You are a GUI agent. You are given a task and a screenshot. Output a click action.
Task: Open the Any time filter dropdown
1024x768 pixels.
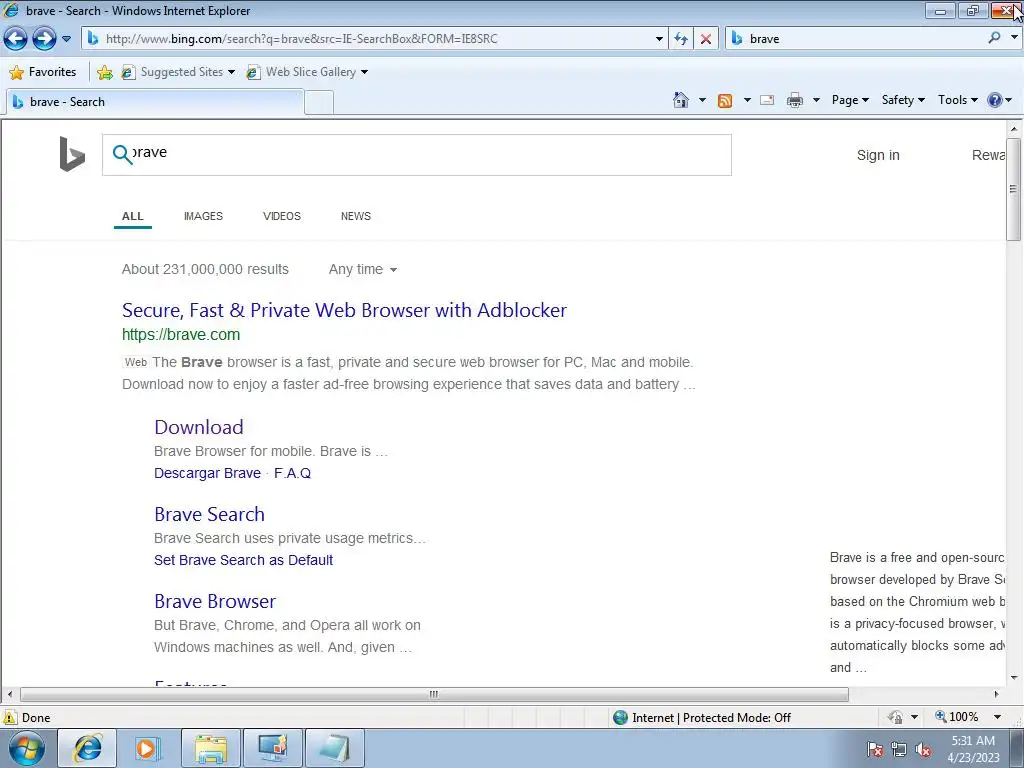click(x=362, y=269)
